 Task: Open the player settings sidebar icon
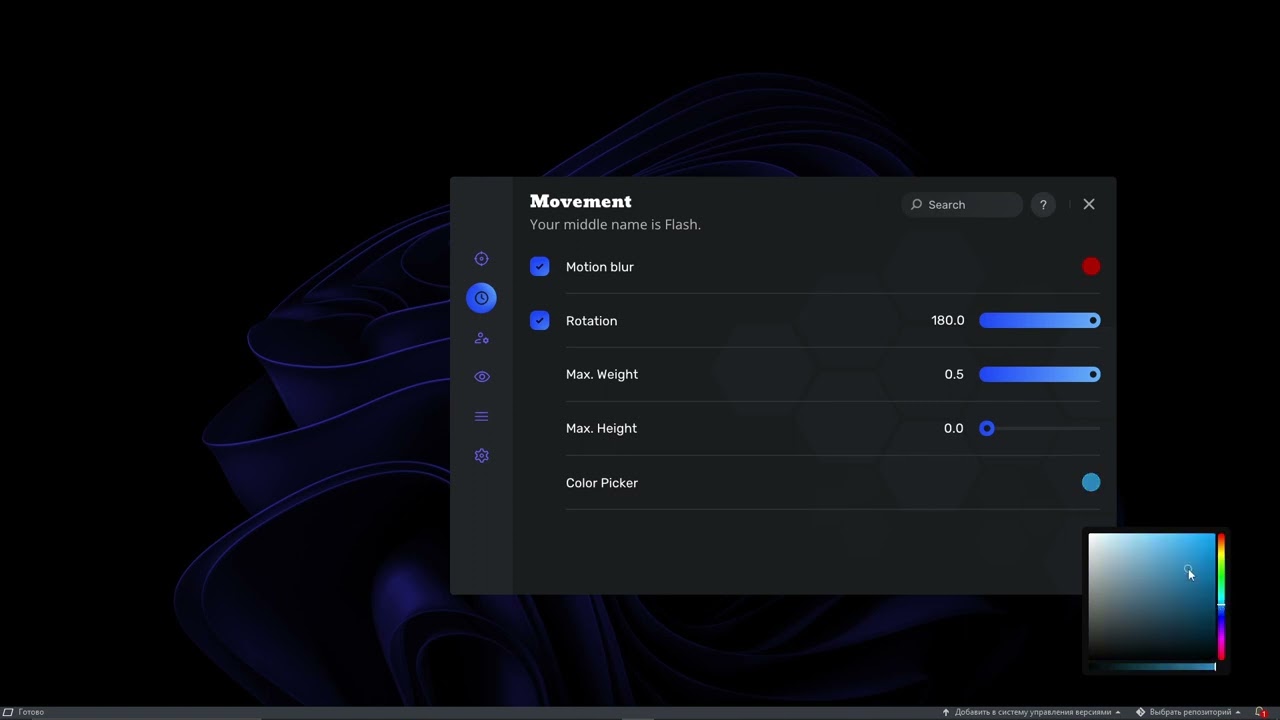481,338
